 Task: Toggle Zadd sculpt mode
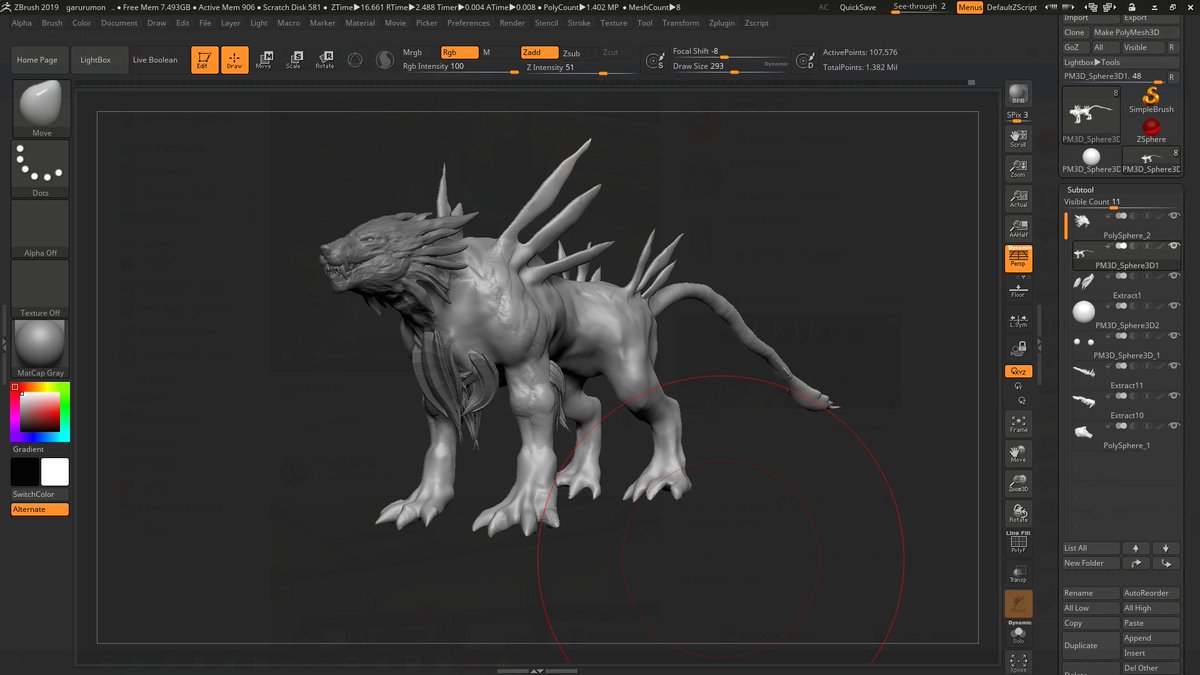point(539,52)
